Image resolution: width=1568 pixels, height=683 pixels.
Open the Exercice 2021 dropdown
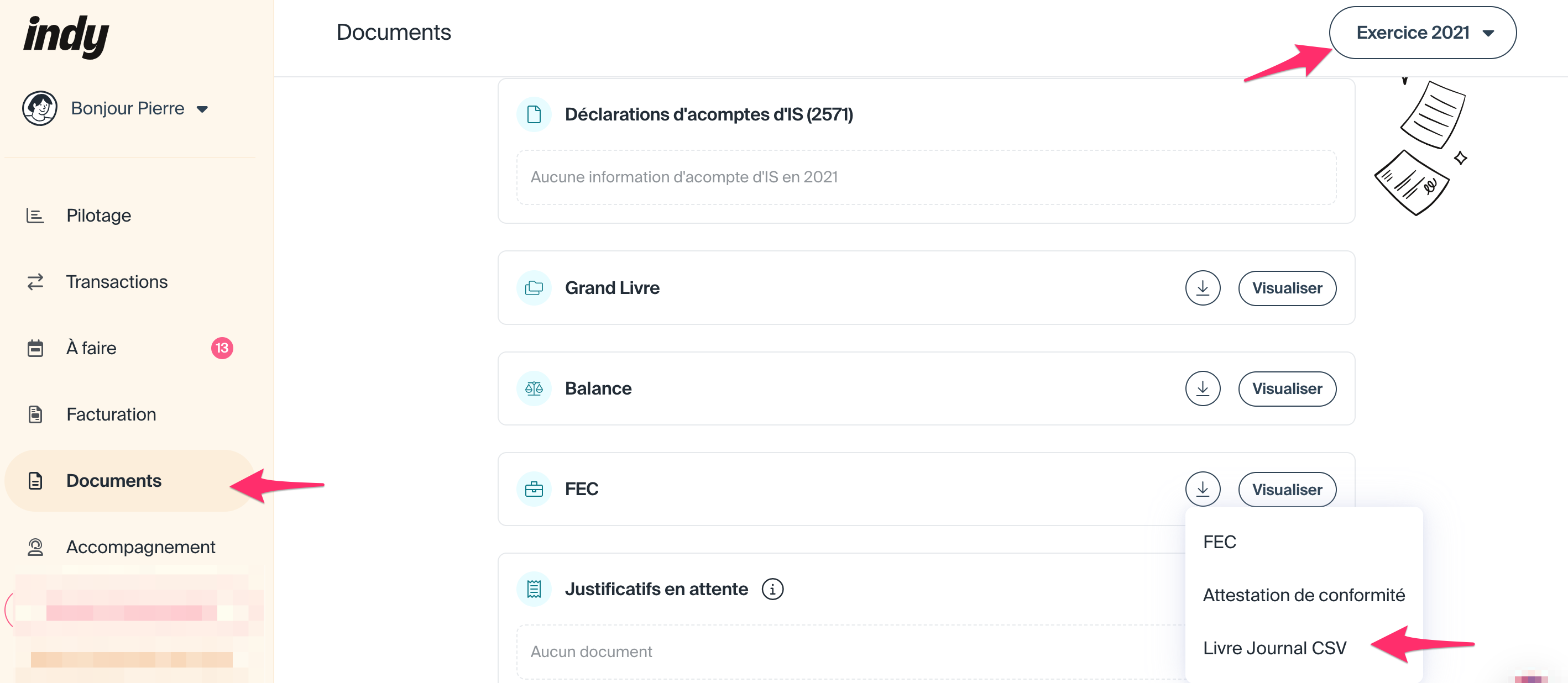pyautogui.click(x=1422, y=33)
